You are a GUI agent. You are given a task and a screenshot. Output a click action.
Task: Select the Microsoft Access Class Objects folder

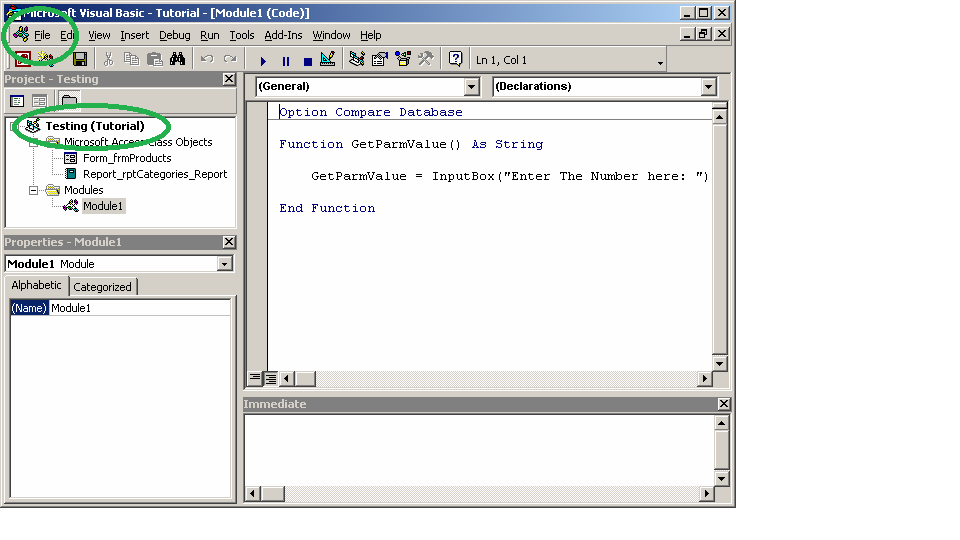click(x=138, y=142)
